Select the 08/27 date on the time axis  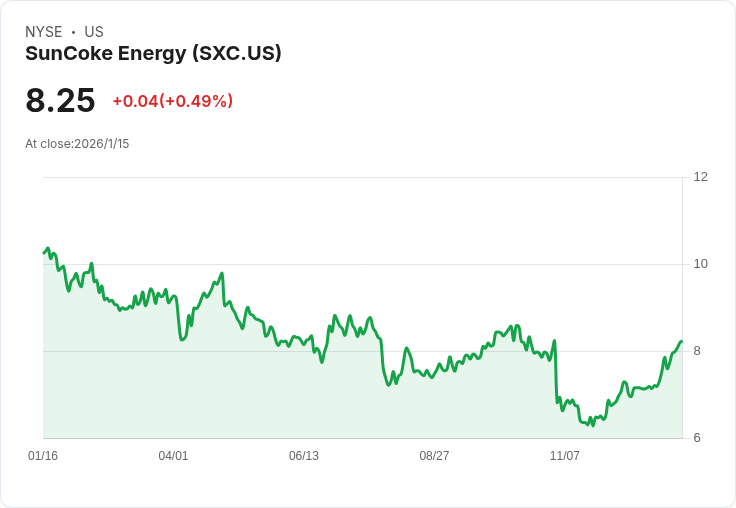(x=434, y=456)
